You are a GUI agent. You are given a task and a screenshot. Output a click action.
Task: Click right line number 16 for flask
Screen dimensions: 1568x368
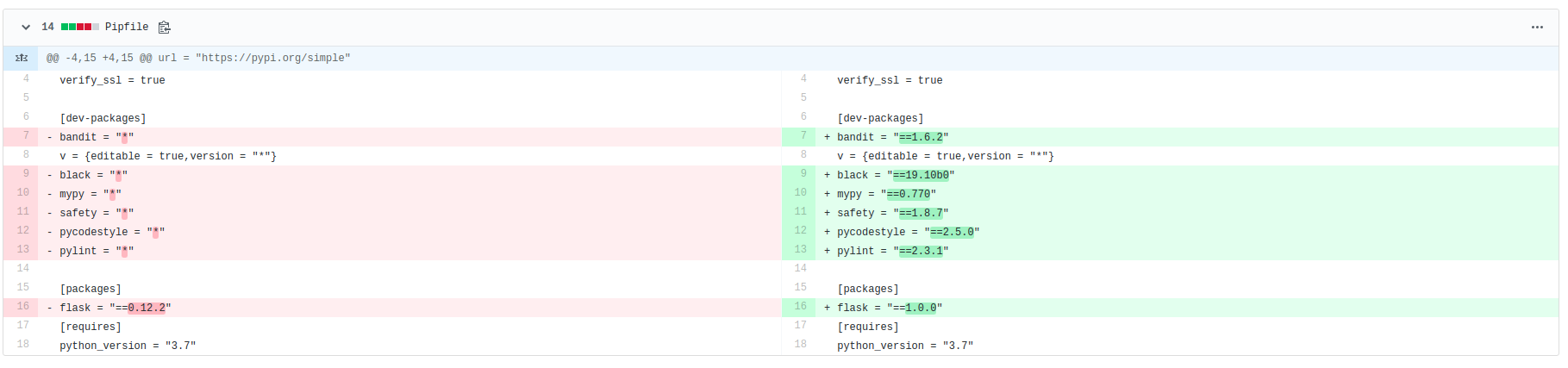(x=801, y=307)
